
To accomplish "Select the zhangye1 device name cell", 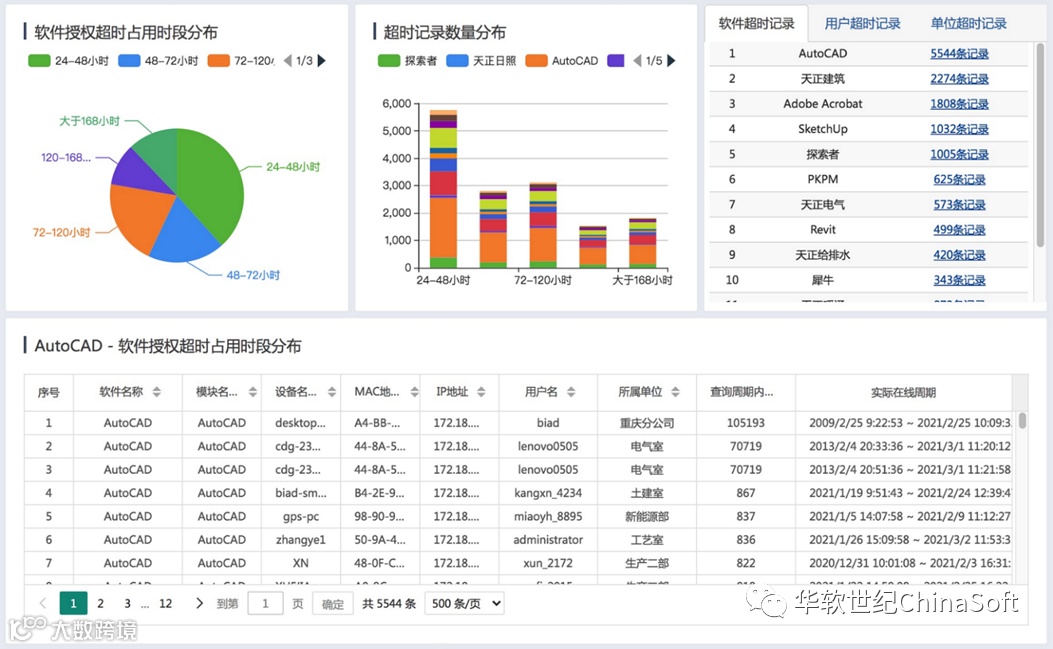I will point(301,539).
